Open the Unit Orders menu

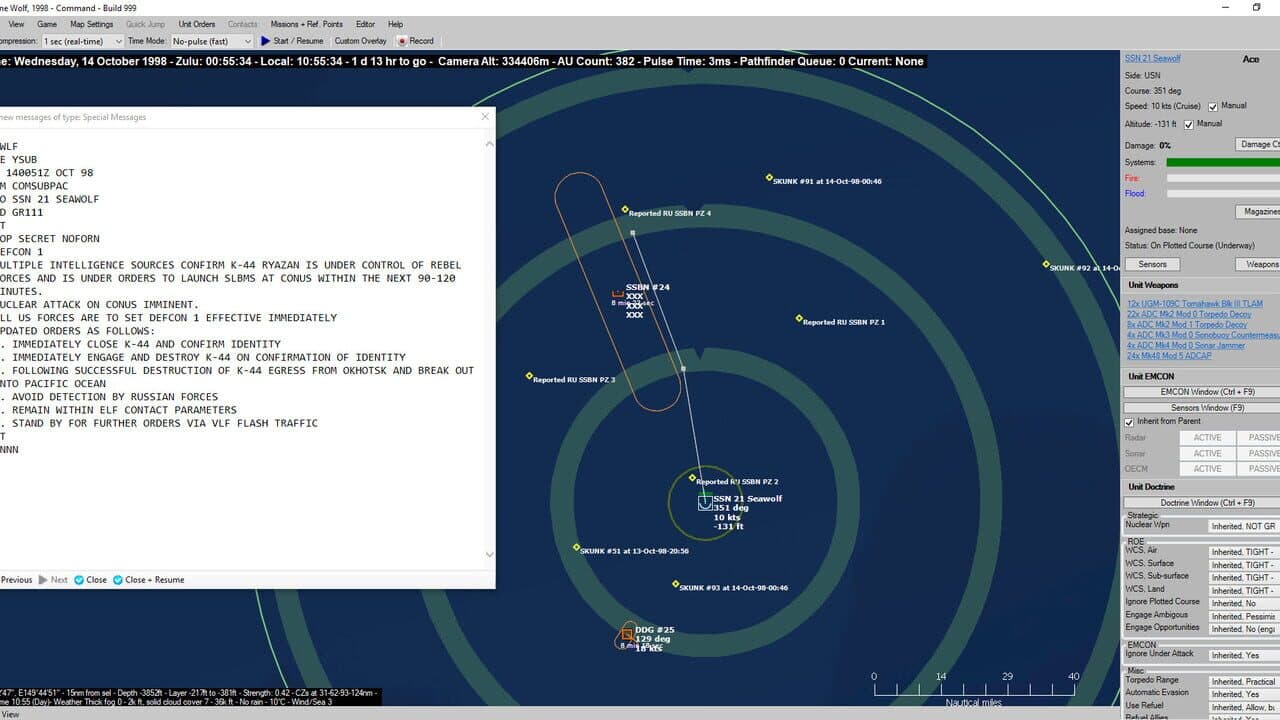coord(197,24)
